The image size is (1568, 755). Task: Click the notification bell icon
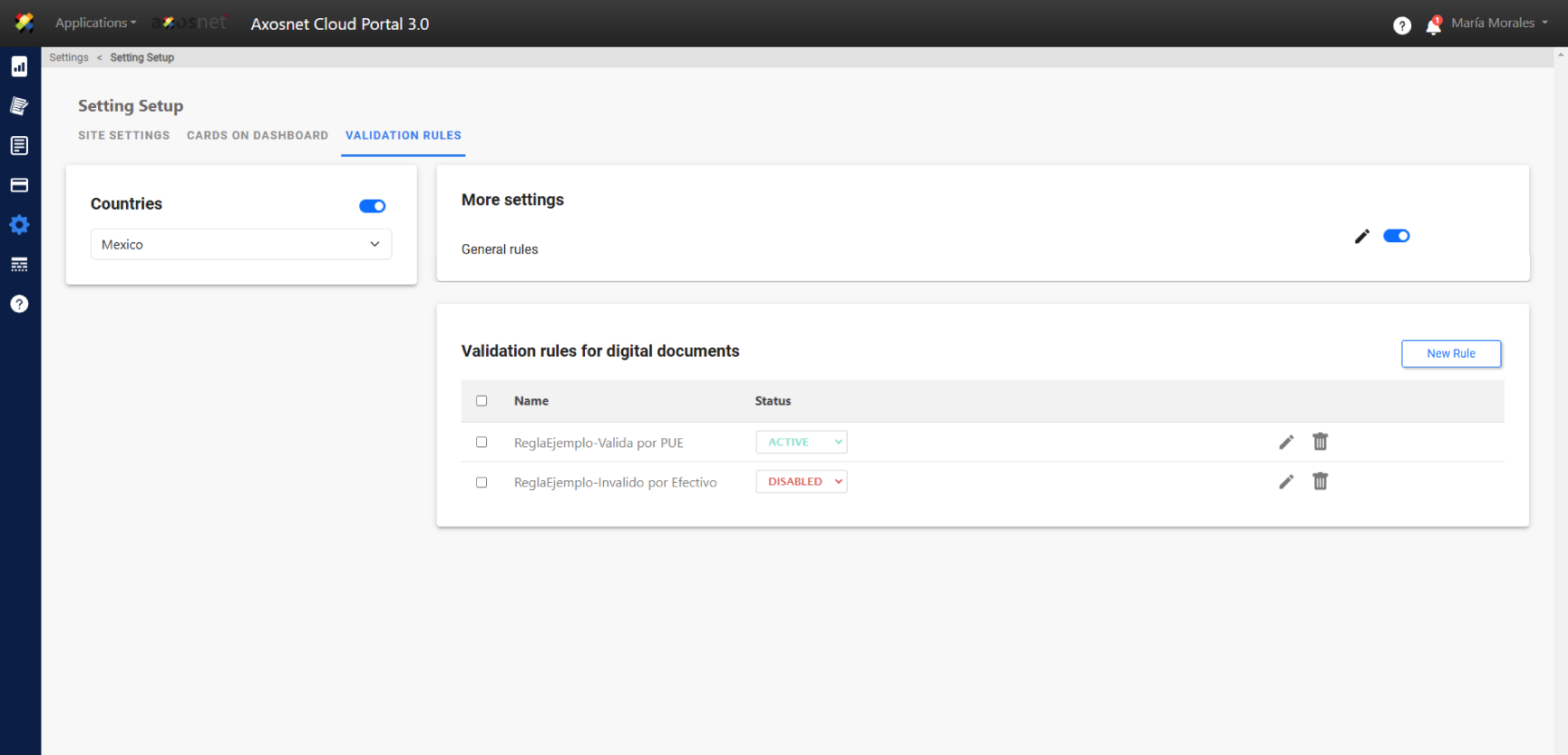point(1433,25)
